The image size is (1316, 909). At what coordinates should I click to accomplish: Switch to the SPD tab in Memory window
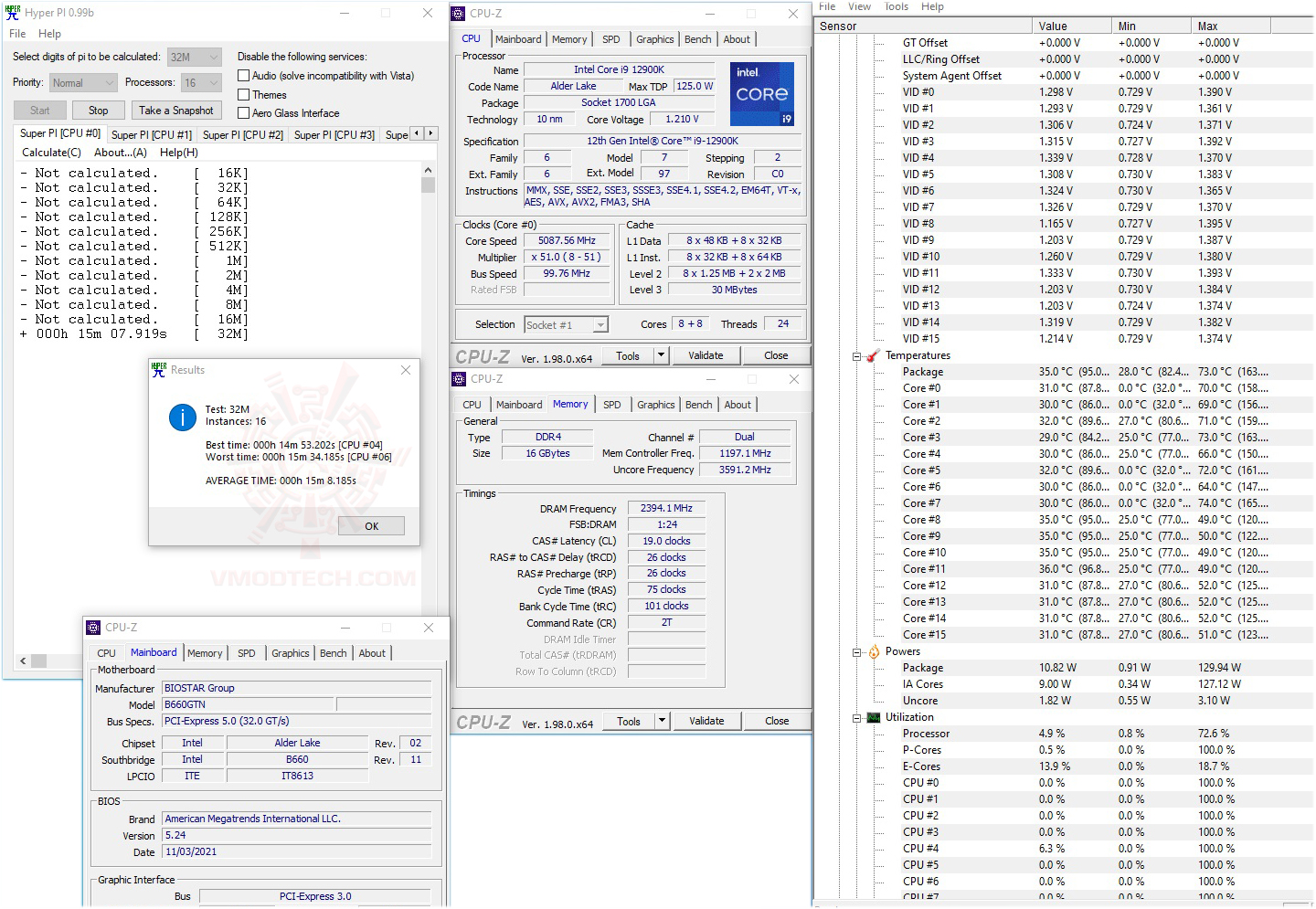tap(611, 405)
